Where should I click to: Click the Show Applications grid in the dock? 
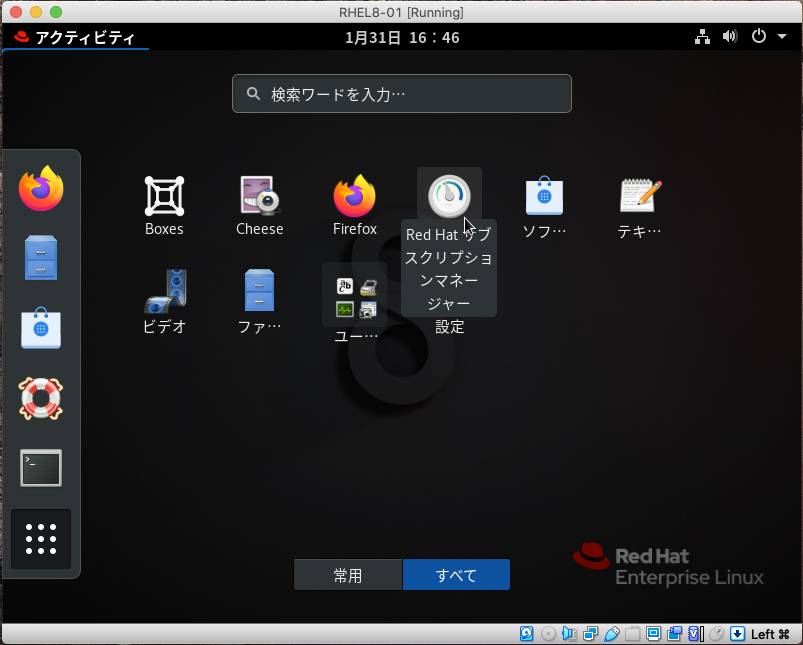point(40,538)
